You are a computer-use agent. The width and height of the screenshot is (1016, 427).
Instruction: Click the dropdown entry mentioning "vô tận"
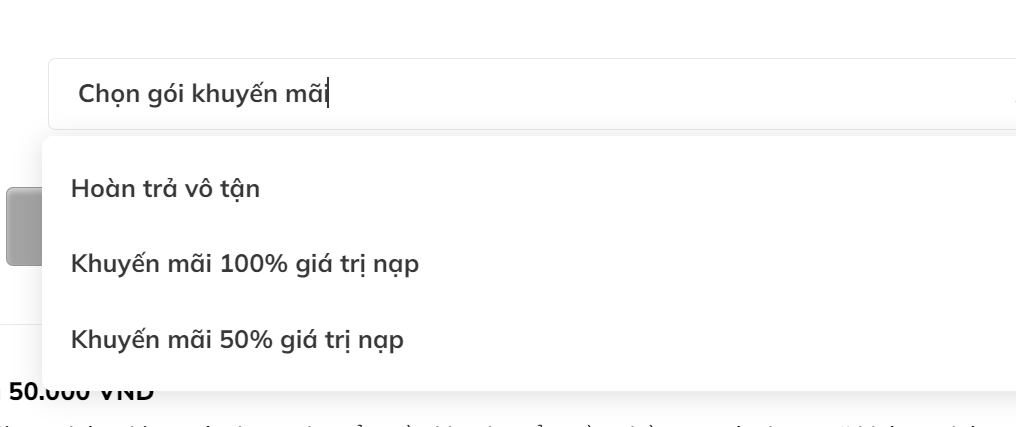tap(166, 188)
